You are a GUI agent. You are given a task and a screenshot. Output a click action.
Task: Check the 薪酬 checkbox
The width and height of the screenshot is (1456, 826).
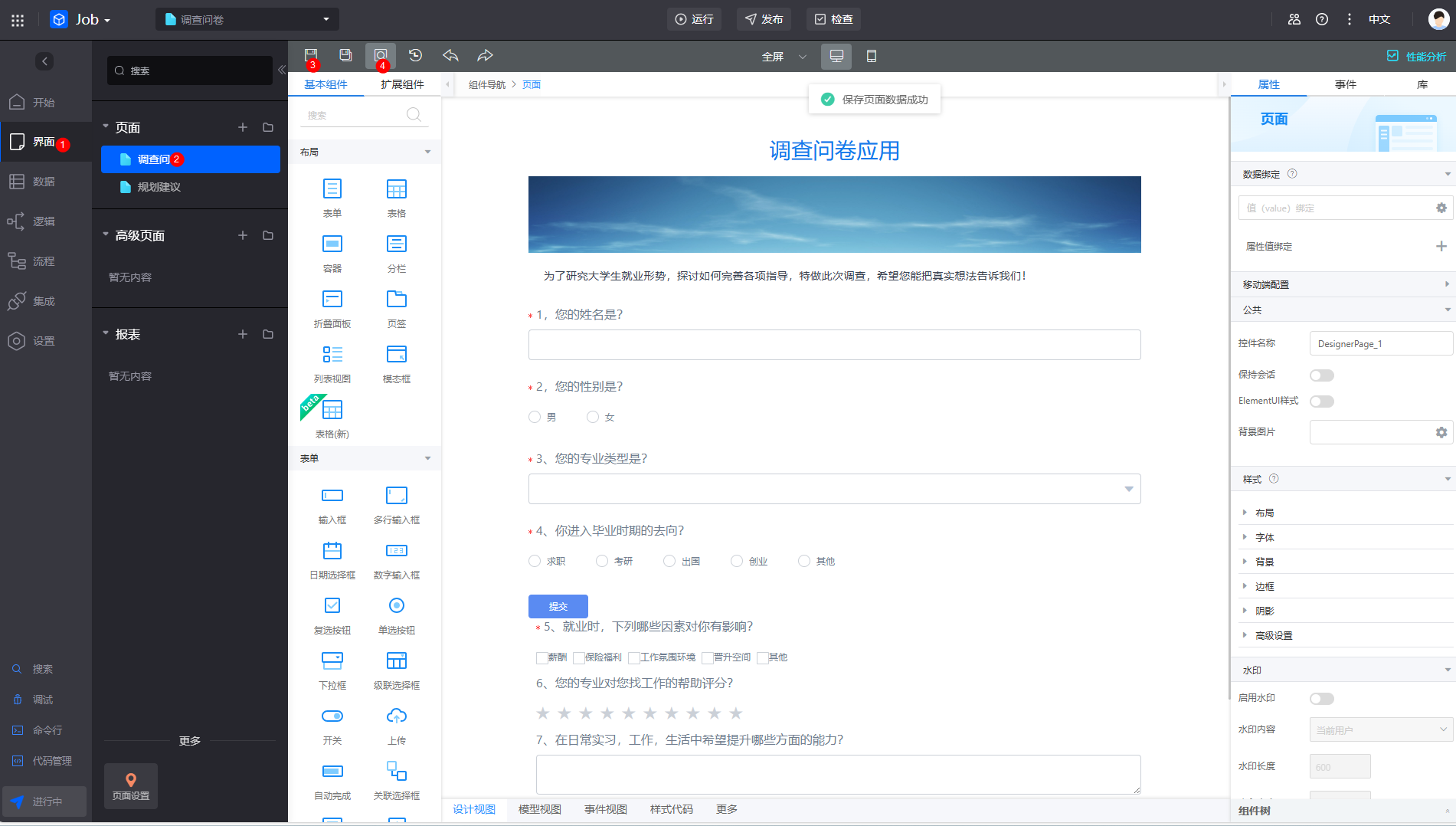coord(542,657)
